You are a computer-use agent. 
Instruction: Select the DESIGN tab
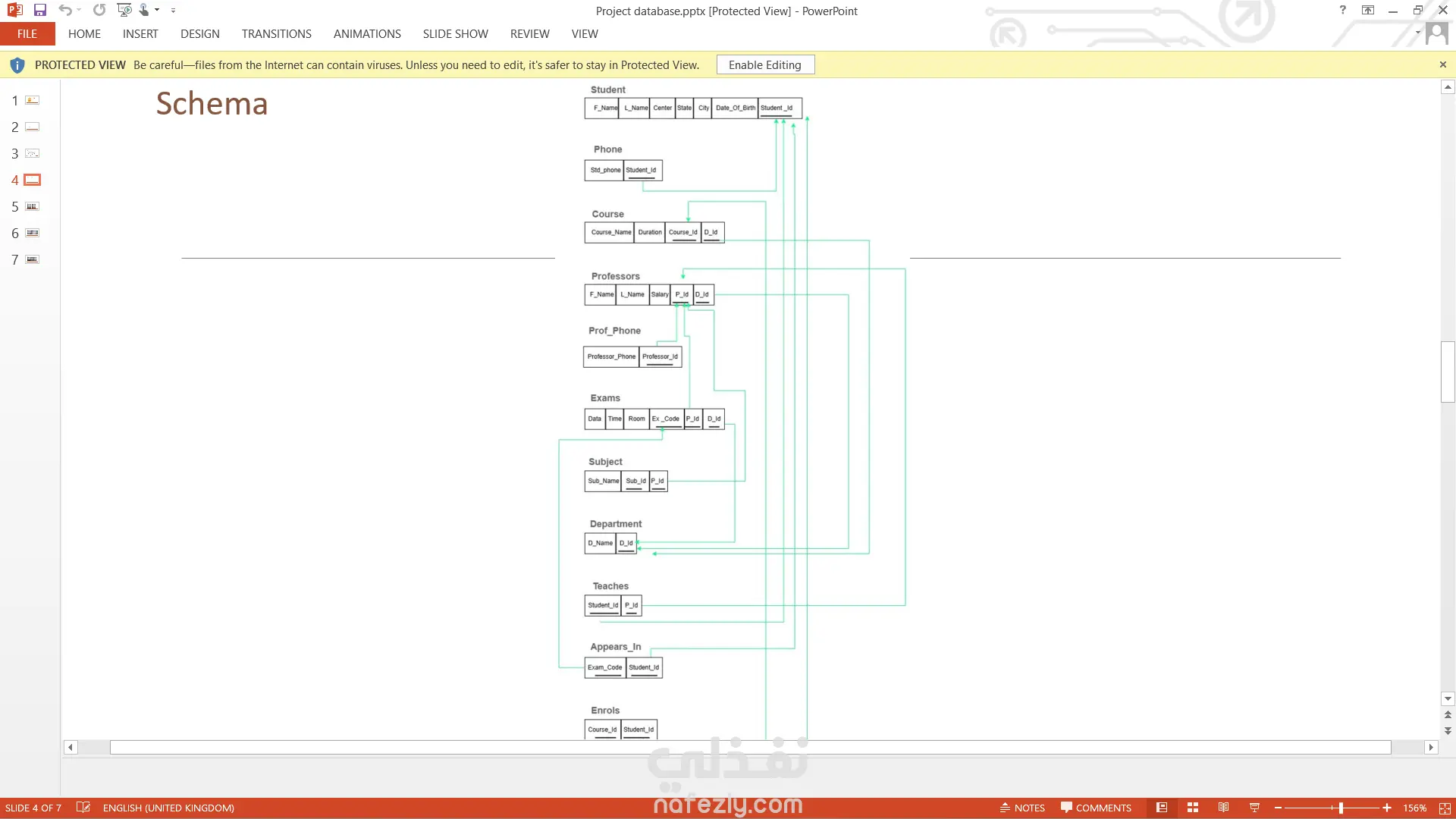point(200,34)
